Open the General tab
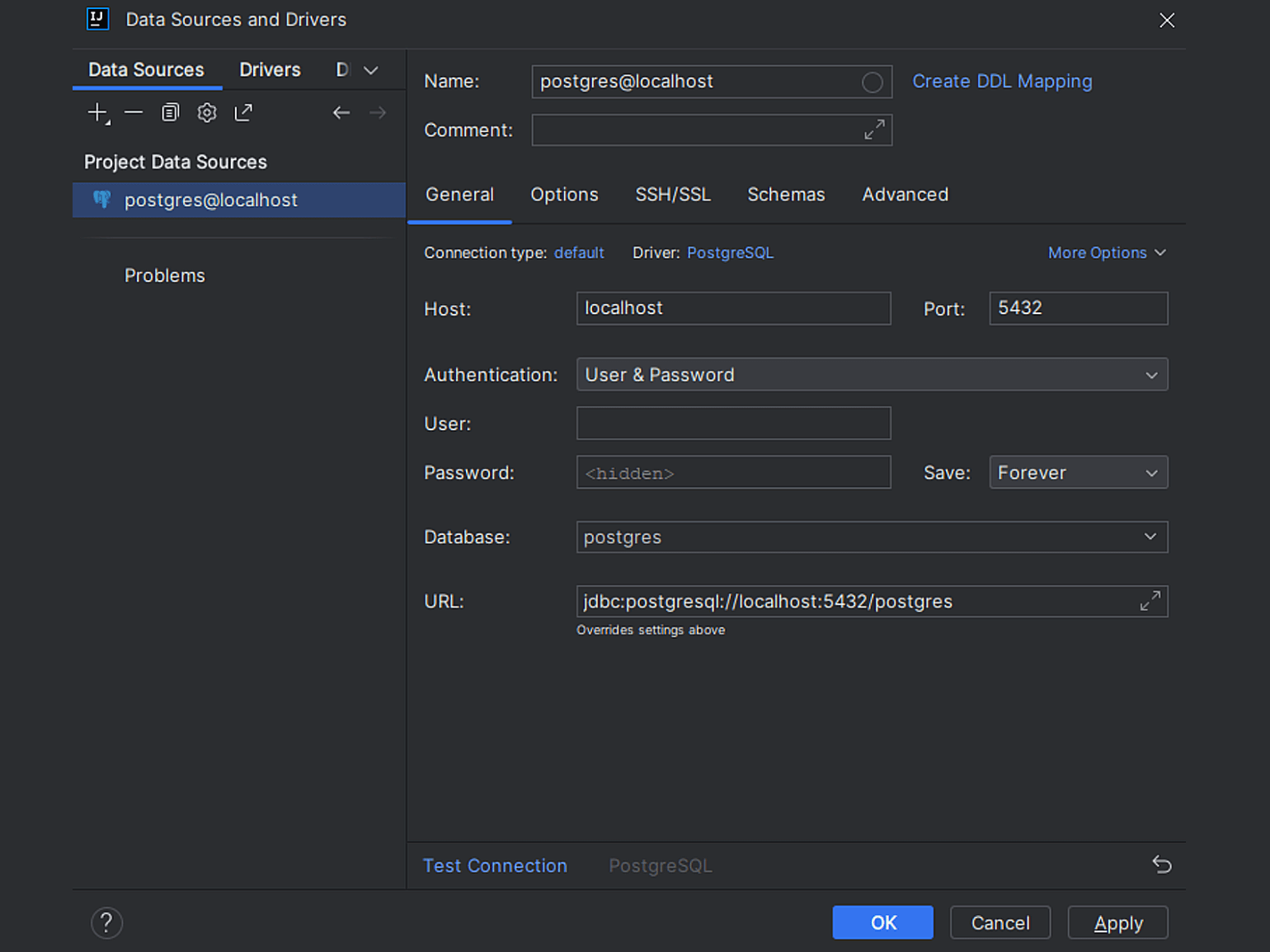Image resolution: width=1270 pixels, height=952 pixels. click(x=459, y=195)
